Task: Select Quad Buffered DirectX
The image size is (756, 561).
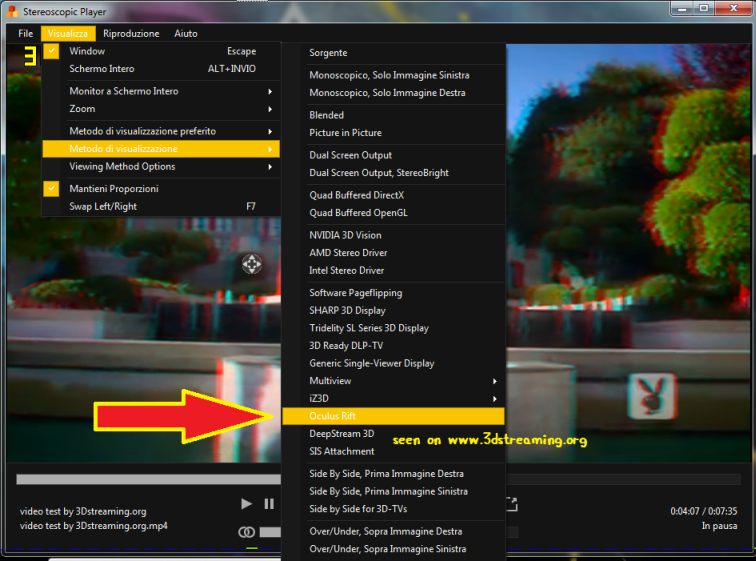Action: [393, 195]
